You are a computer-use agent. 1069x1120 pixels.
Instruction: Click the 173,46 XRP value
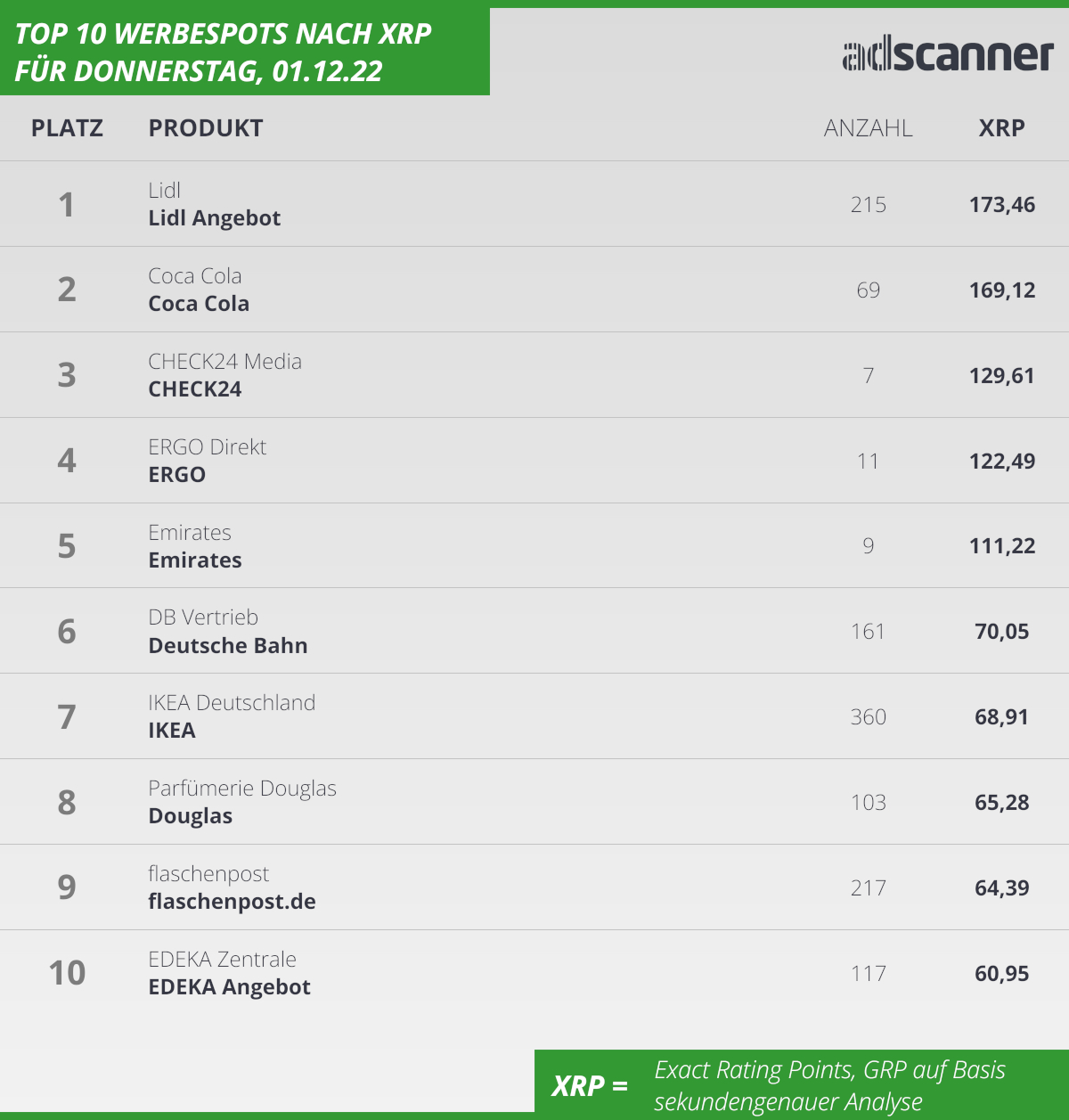click(1002, 205)
